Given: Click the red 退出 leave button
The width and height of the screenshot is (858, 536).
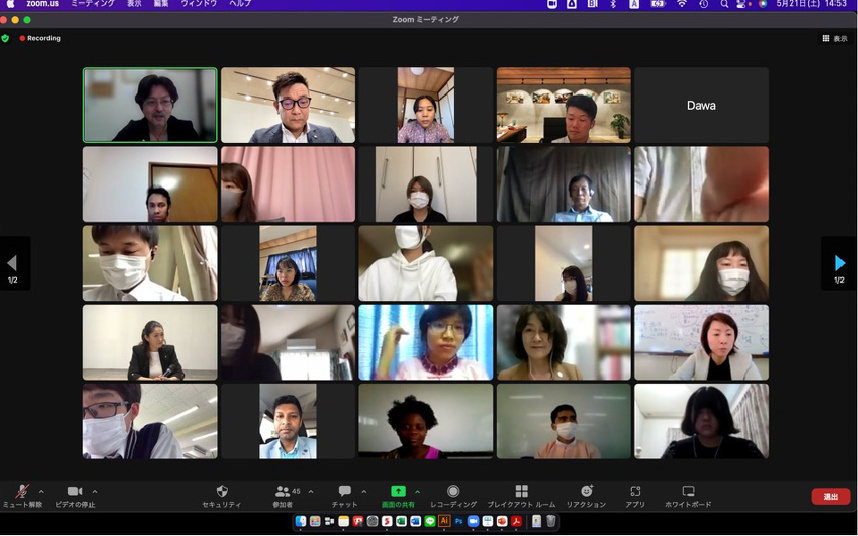Looking at the screenshot, I should (x=830, y=497).
